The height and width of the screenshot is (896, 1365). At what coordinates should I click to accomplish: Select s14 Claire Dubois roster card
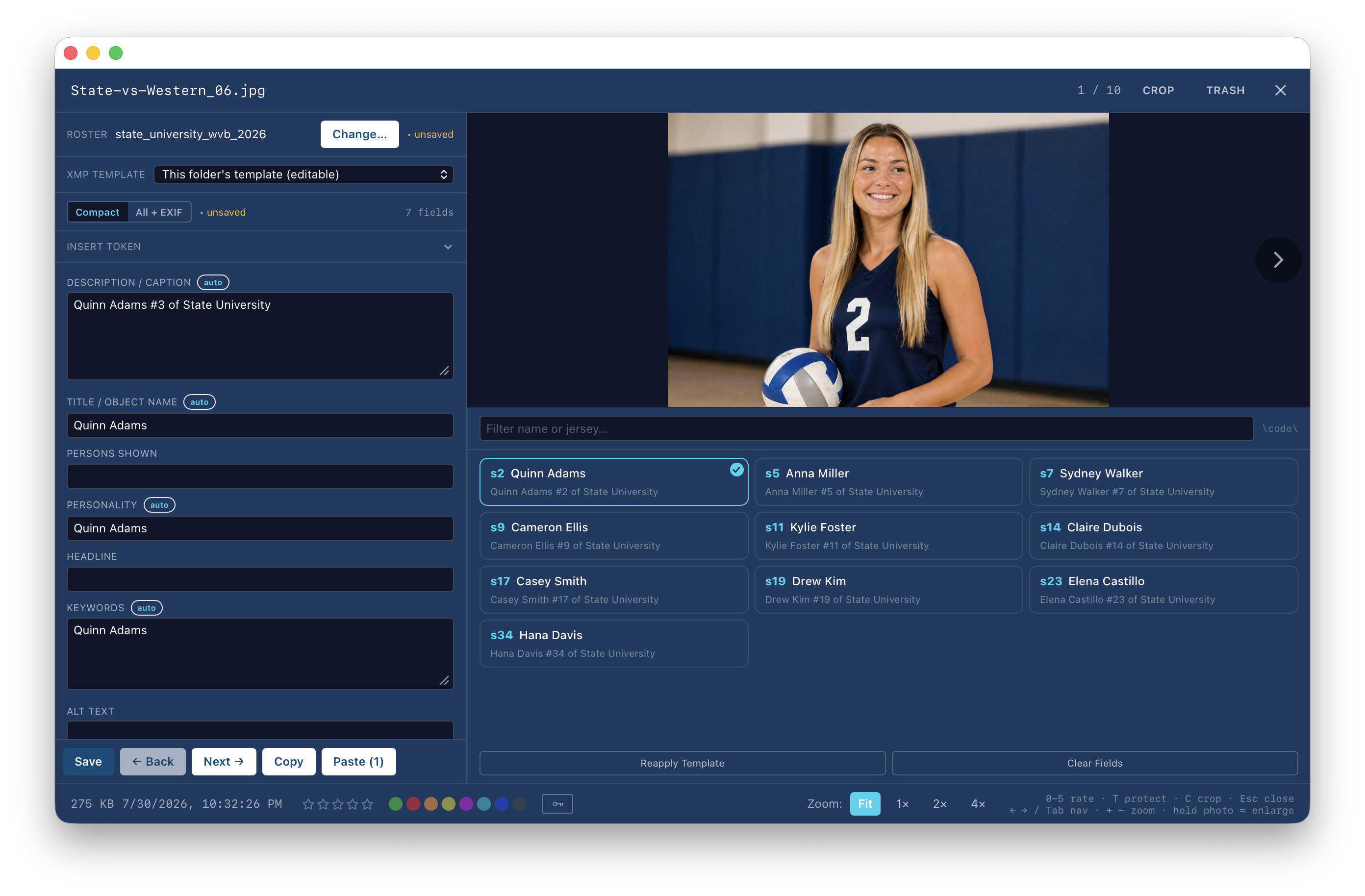point(1163,535)
